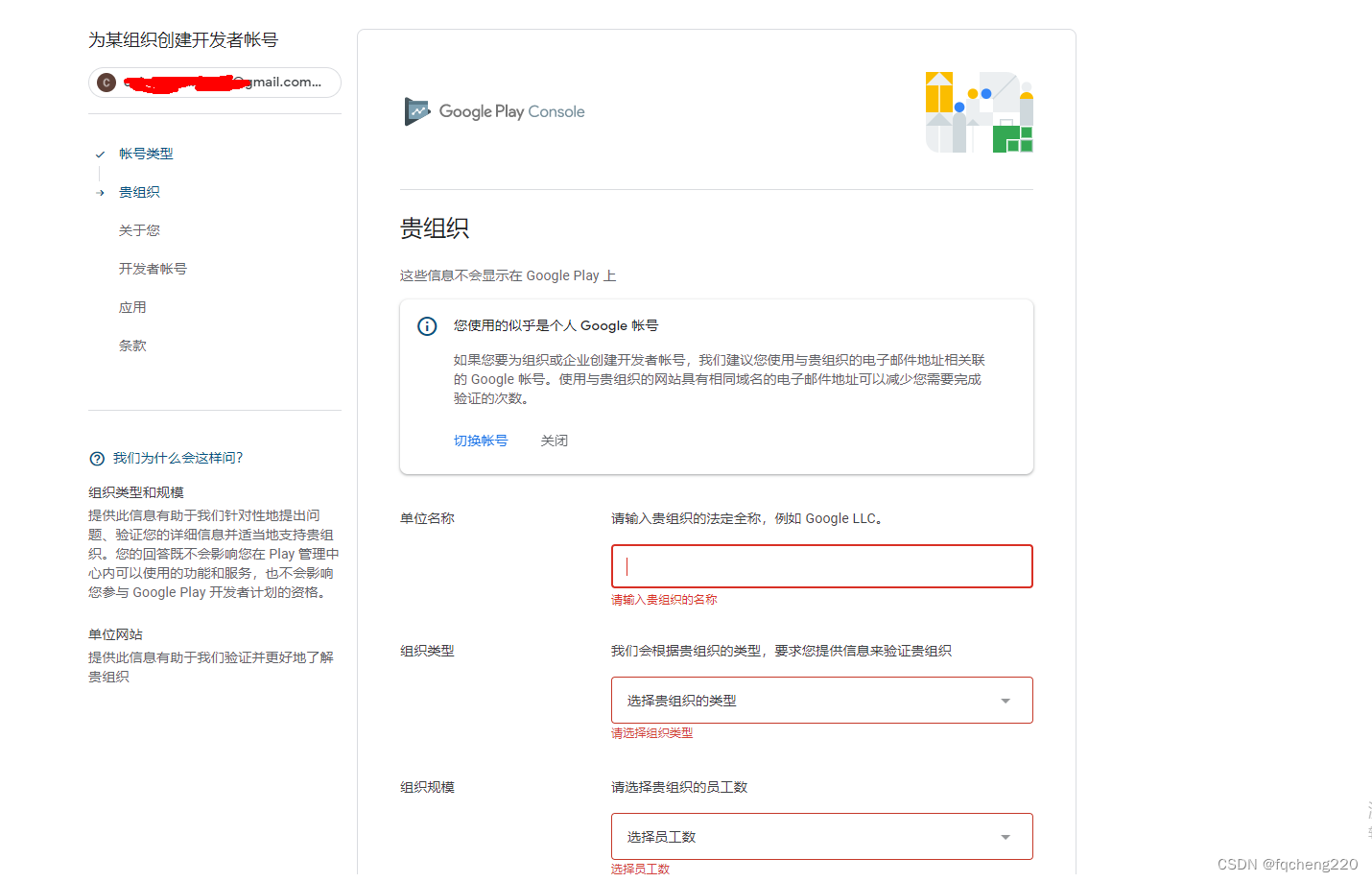
Task: Open the 选择贵组织的类型 dropdown
Action: (x=821, y=700)
